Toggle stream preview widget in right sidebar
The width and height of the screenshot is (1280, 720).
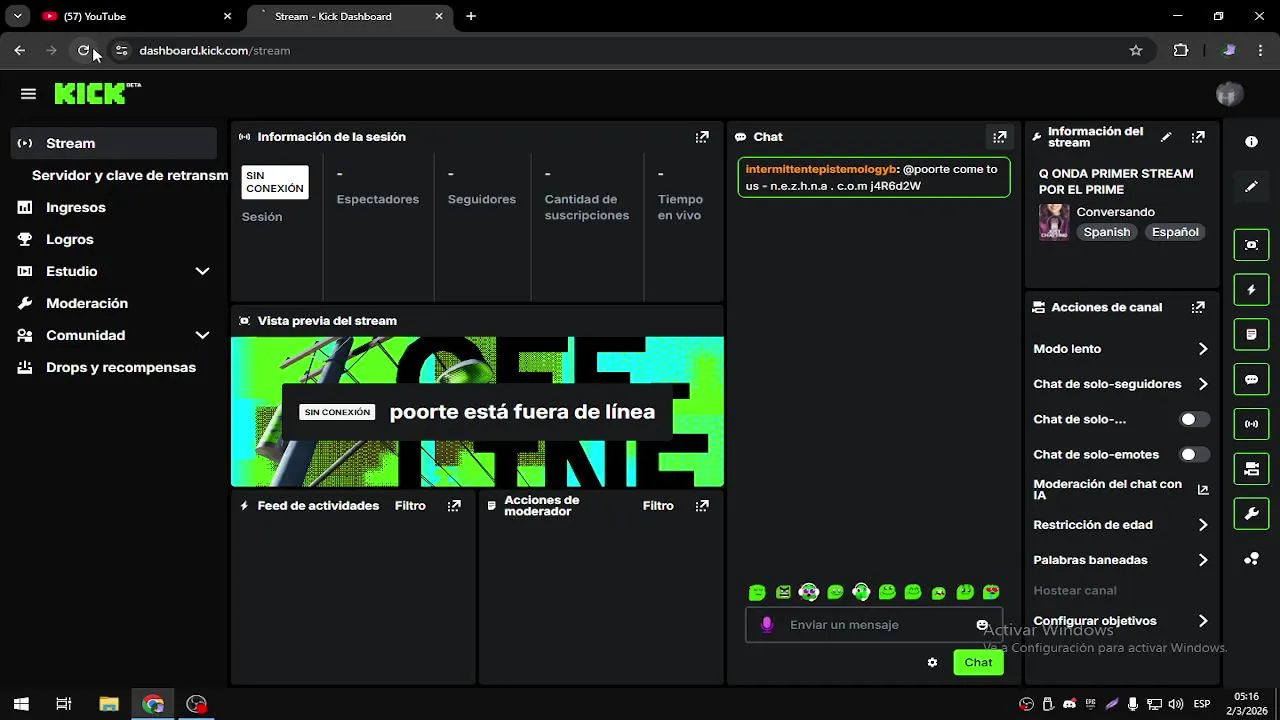tap(1251, 245)
